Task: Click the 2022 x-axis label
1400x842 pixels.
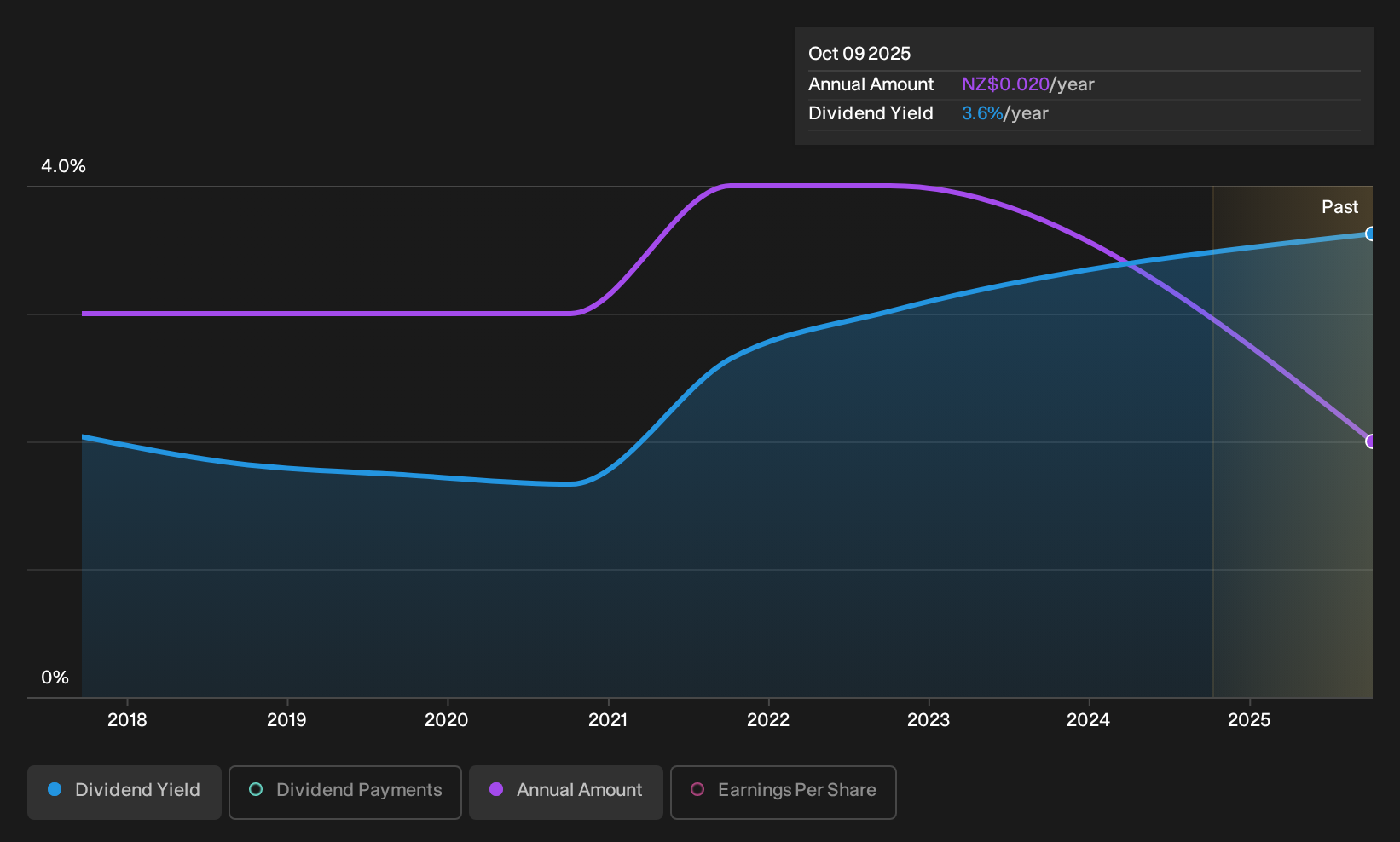Action: pos(768,720)
